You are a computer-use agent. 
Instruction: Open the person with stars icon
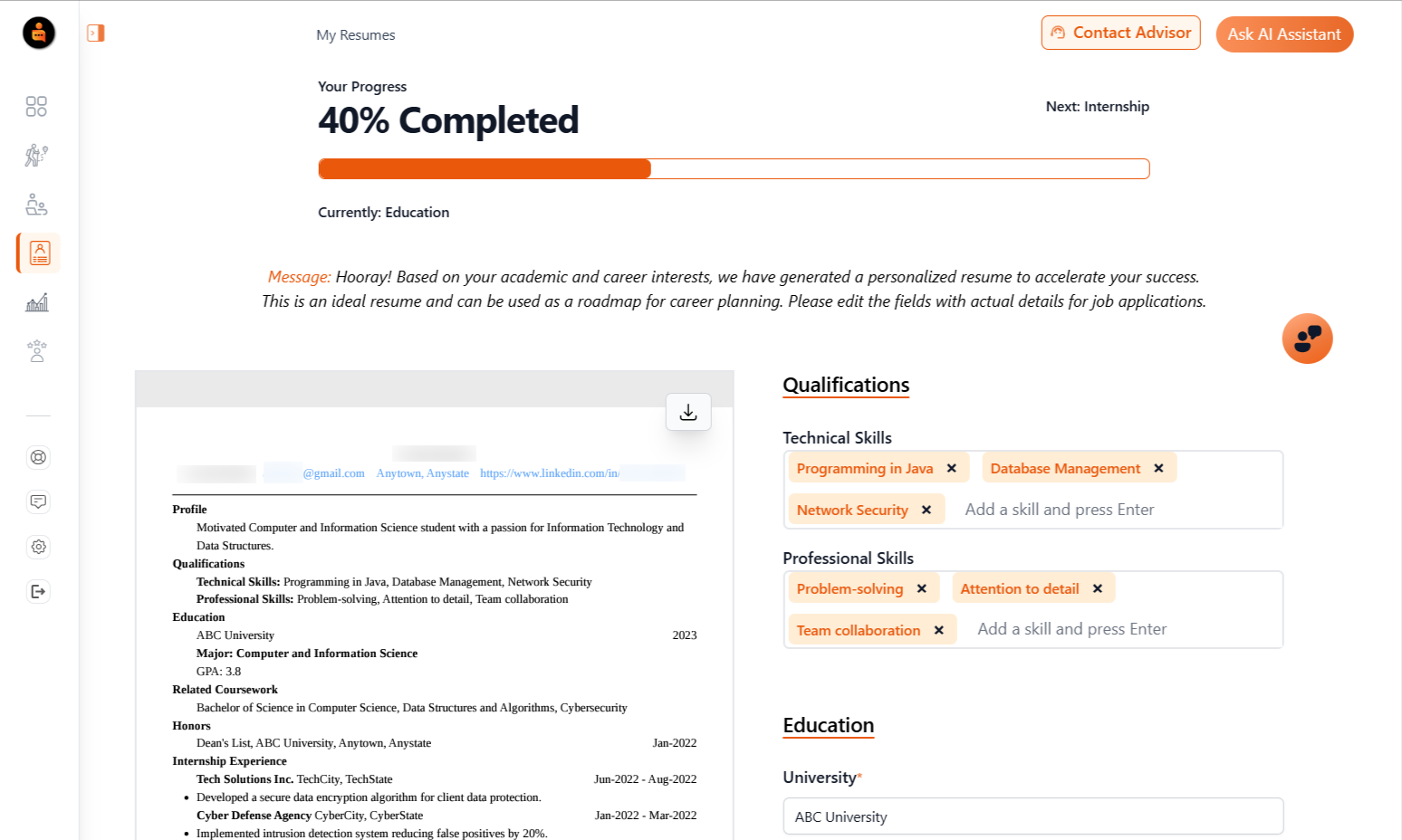tap(37, 351)
